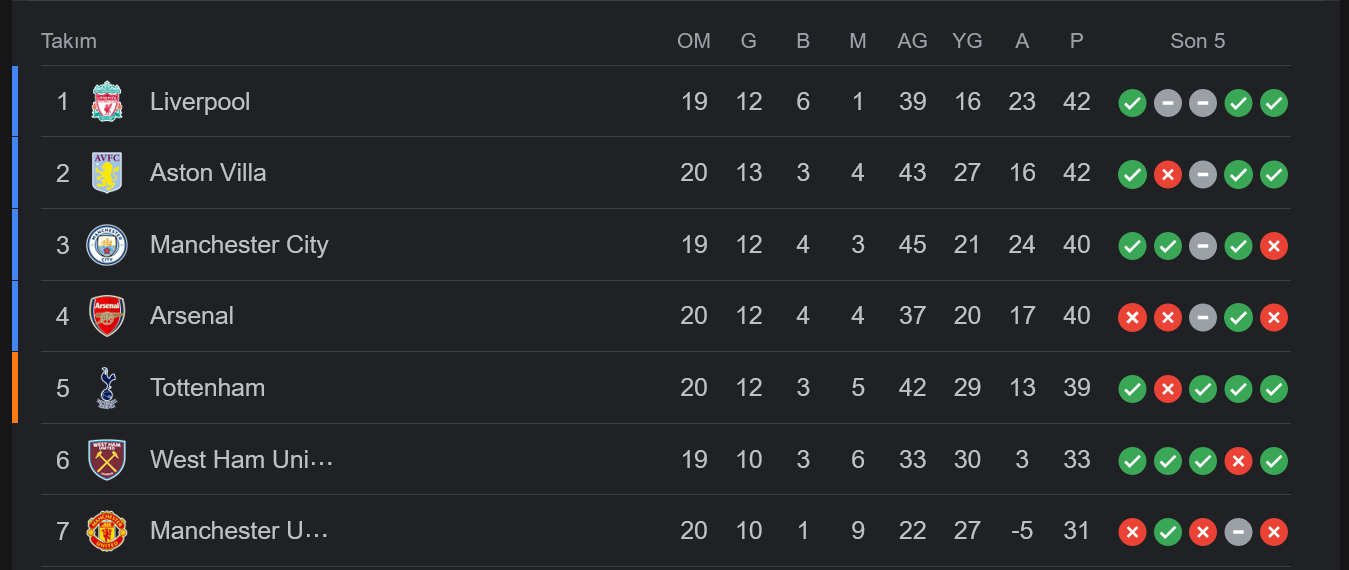Click the Manchester City club crest
This screenshot has height=570, width=1349.
[107, 245]
